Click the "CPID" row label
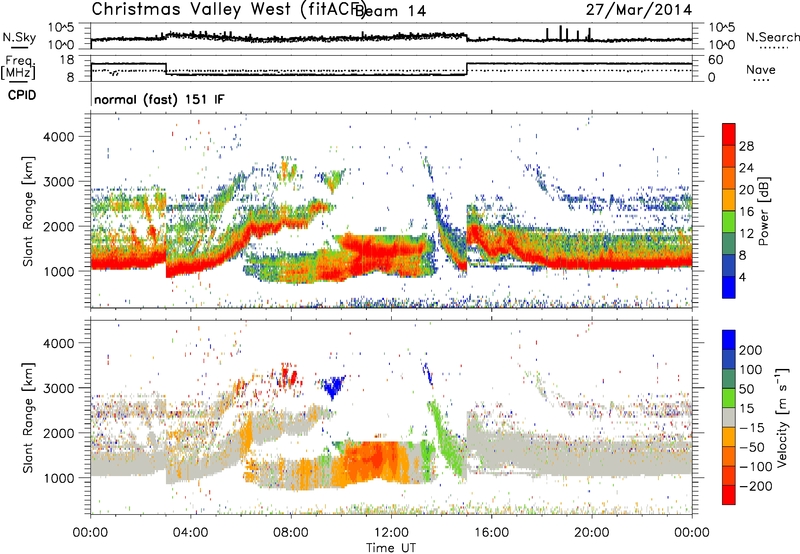 click(x=22, y=95)
